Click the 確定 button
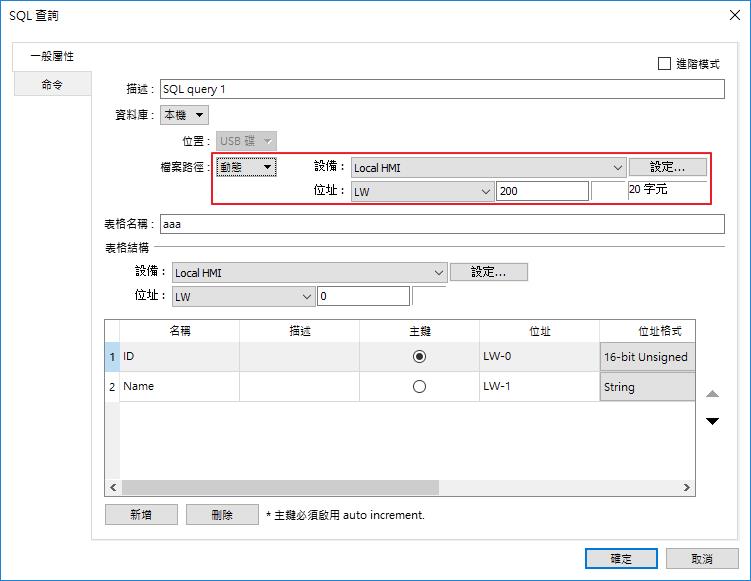This screenshot has width=751, height=581. coord(621,559)
